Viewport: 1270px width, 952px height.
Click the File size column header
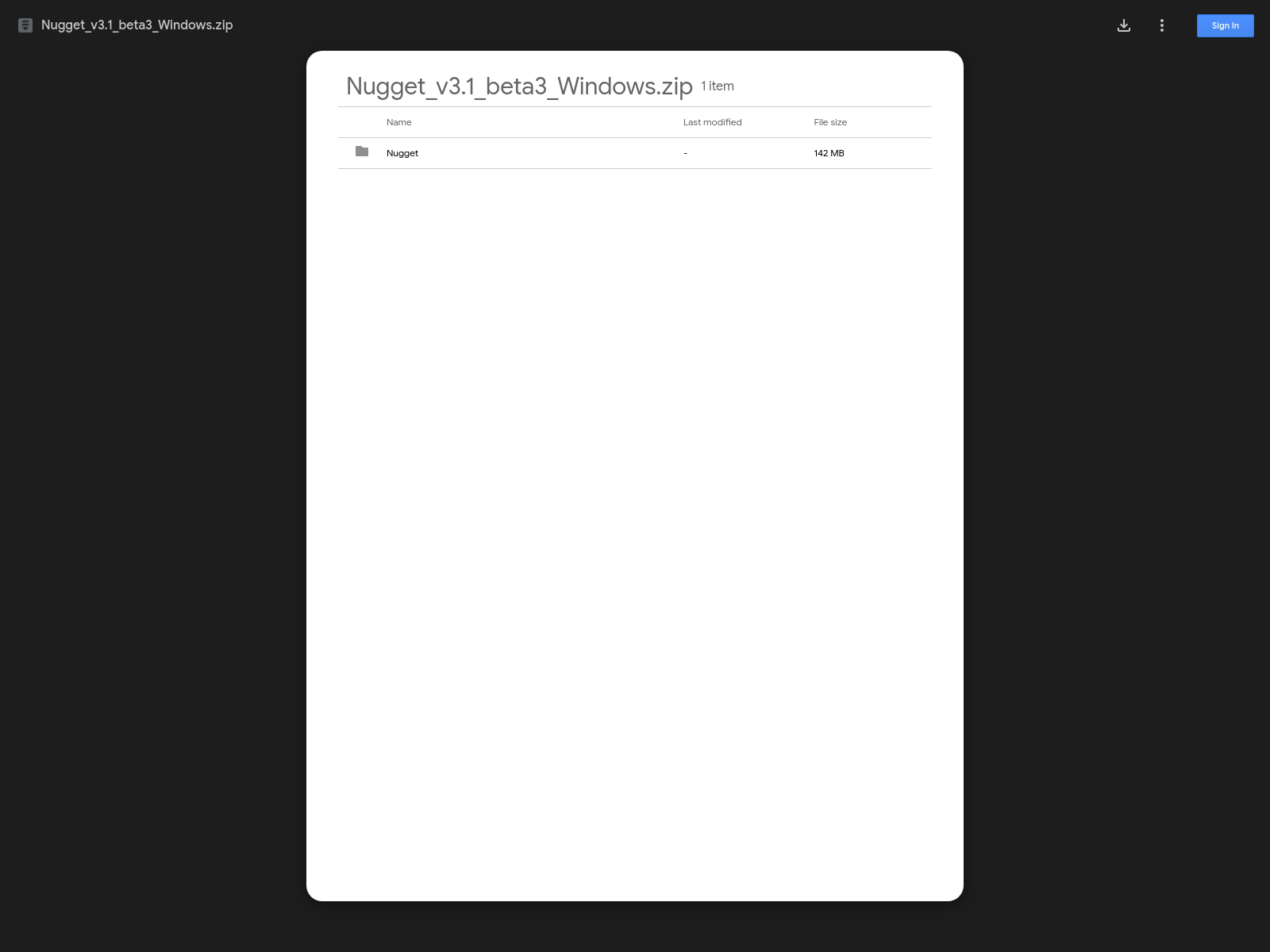[830, 122]
